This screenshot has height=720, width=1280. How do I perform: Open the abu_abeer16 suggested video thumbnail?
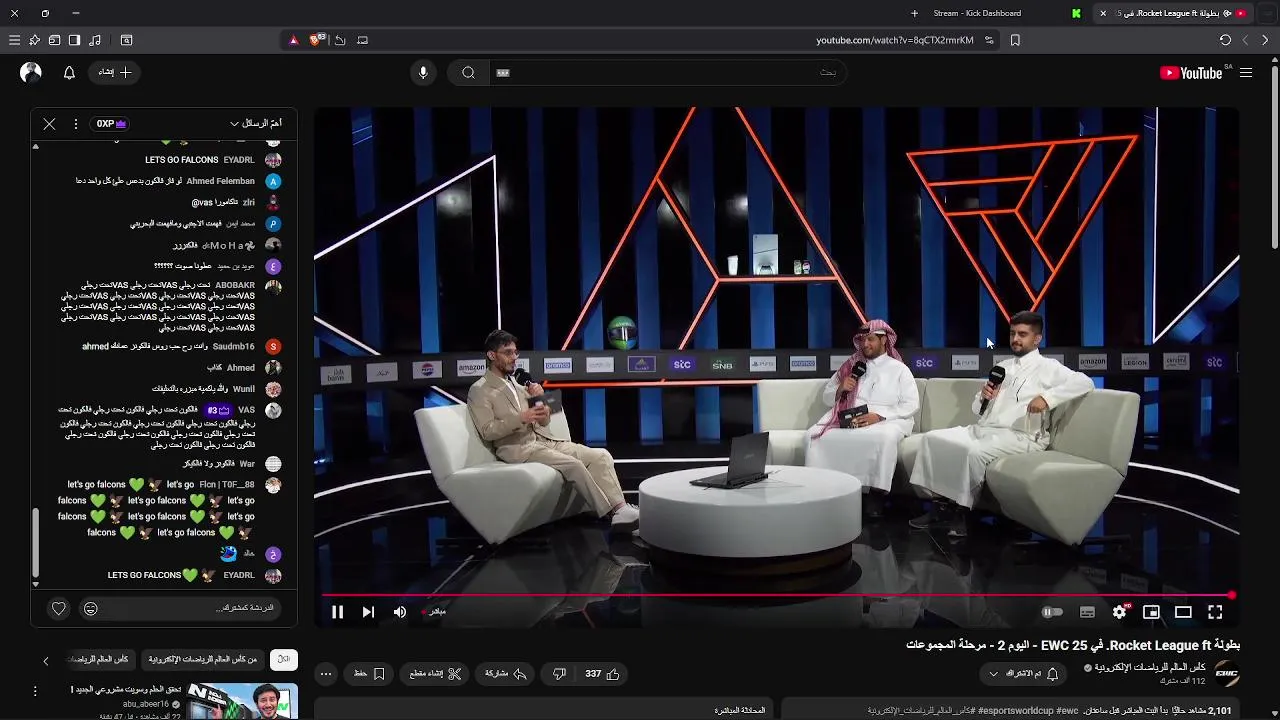242,701
